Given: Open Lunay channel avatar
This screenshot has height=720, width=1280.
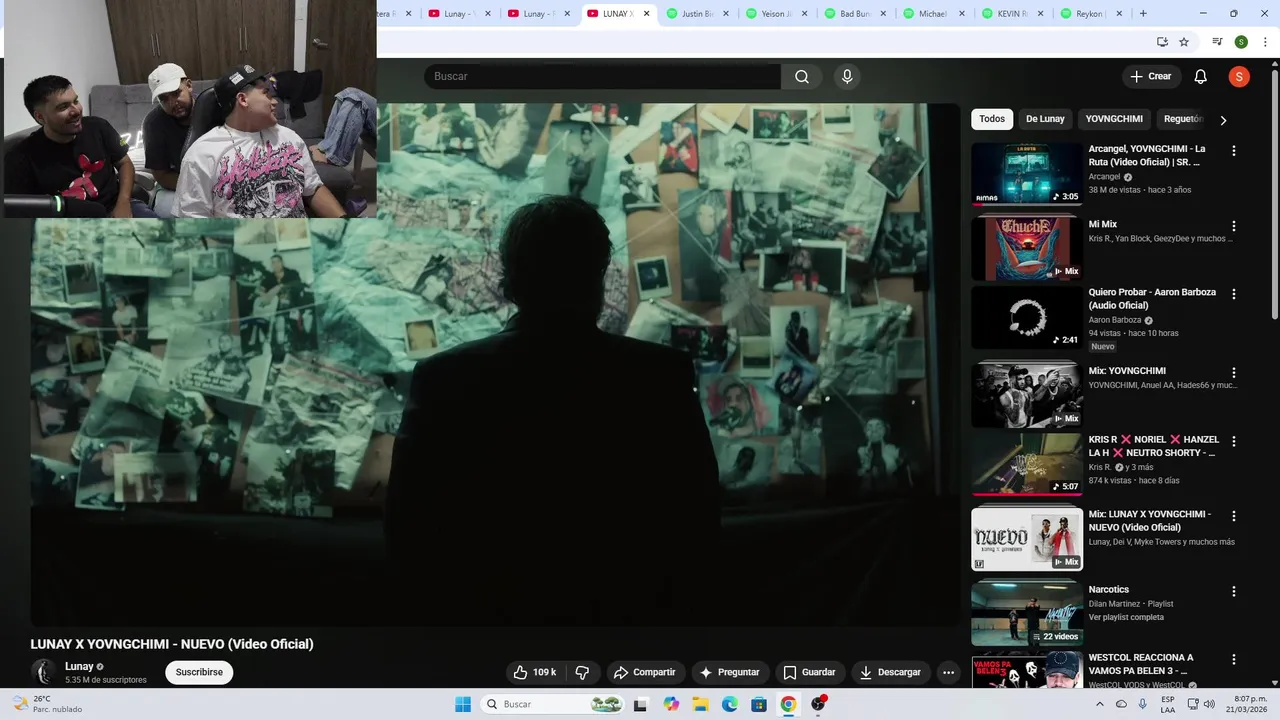Looking at the screenshot, I should pyautogui.click(x=43, y=672).
